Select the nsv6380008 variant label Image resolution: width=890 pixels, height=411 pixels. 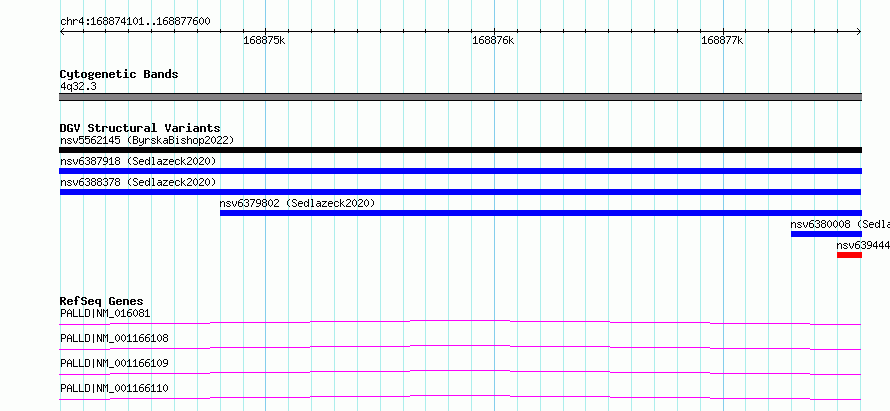[840, 224]
